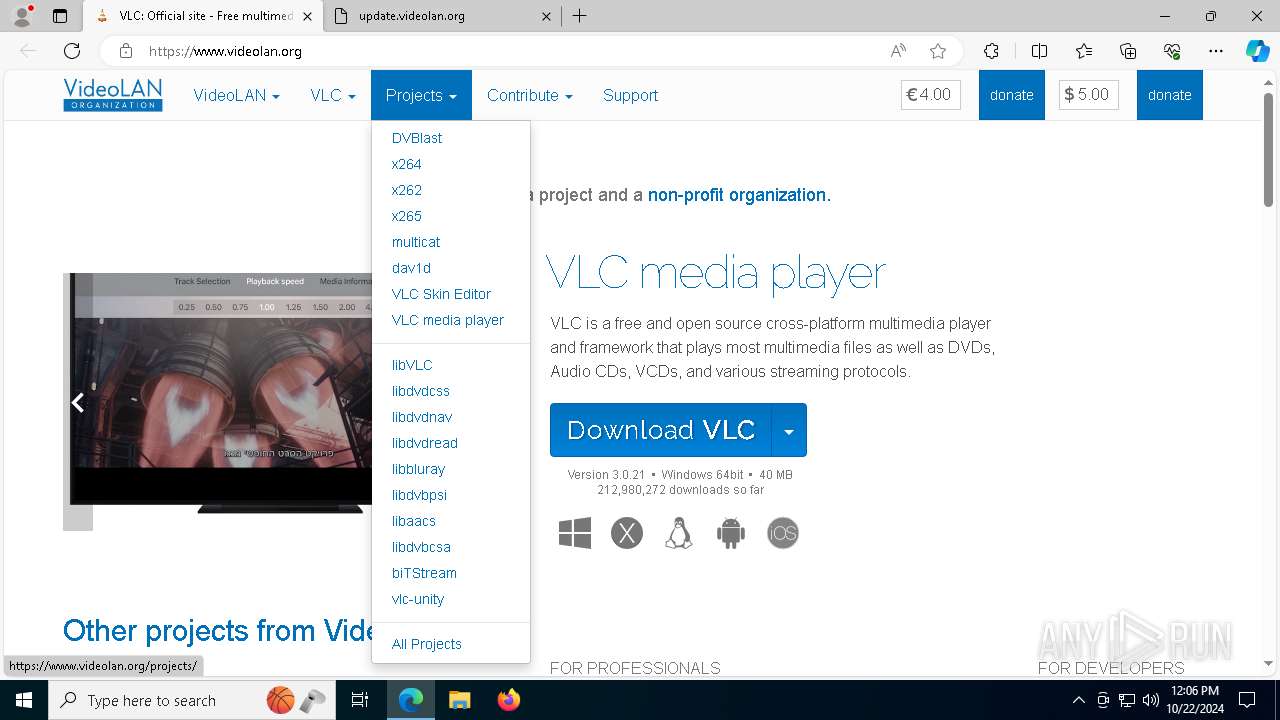This screenshot has height=720, width=1280.
Task: Open the volume control in system tray
Action: pyautogui.click(x=1150, y=700)
